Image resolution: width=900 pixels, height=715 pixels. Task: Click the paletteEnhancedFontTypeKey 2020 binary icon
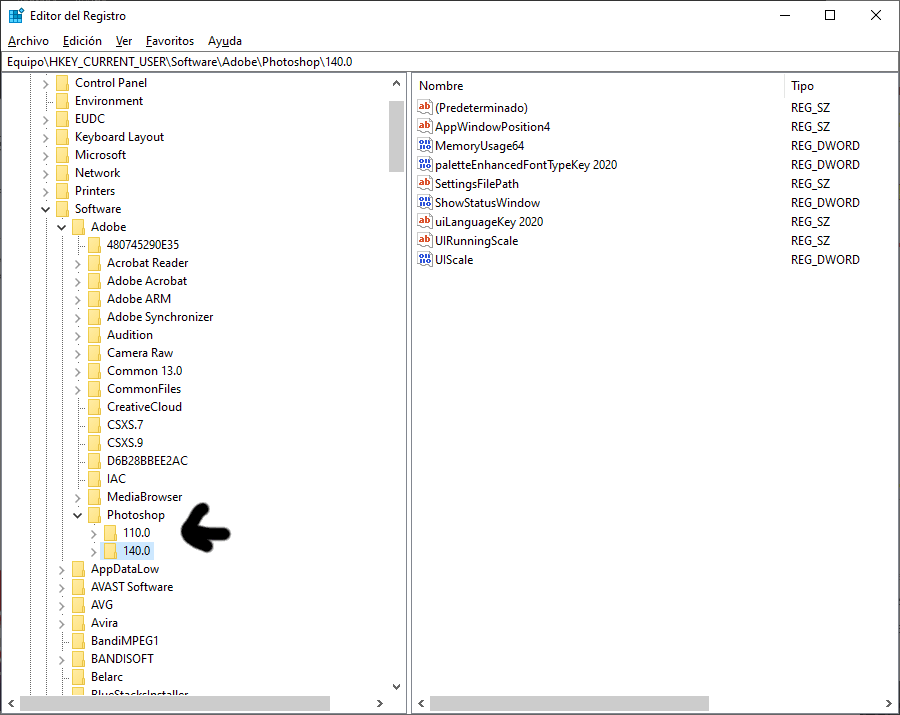425,164
